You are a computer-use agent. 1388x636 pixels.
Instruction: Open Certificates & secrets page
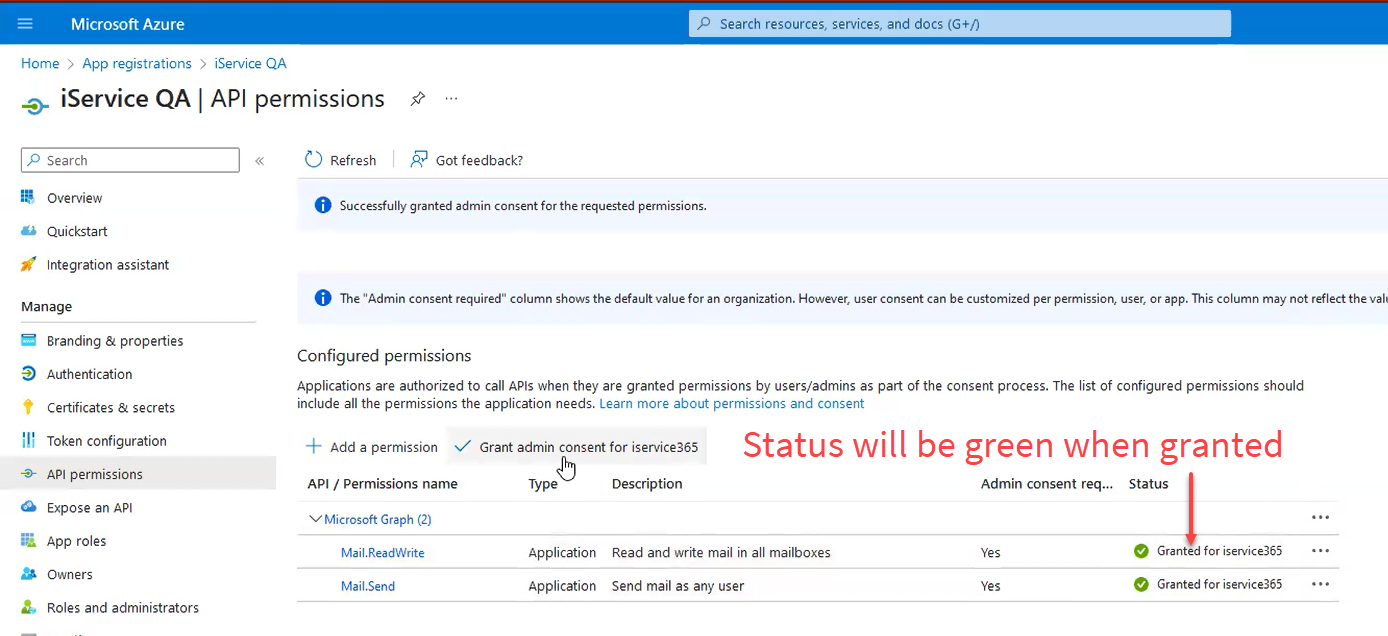coord(111,408)
